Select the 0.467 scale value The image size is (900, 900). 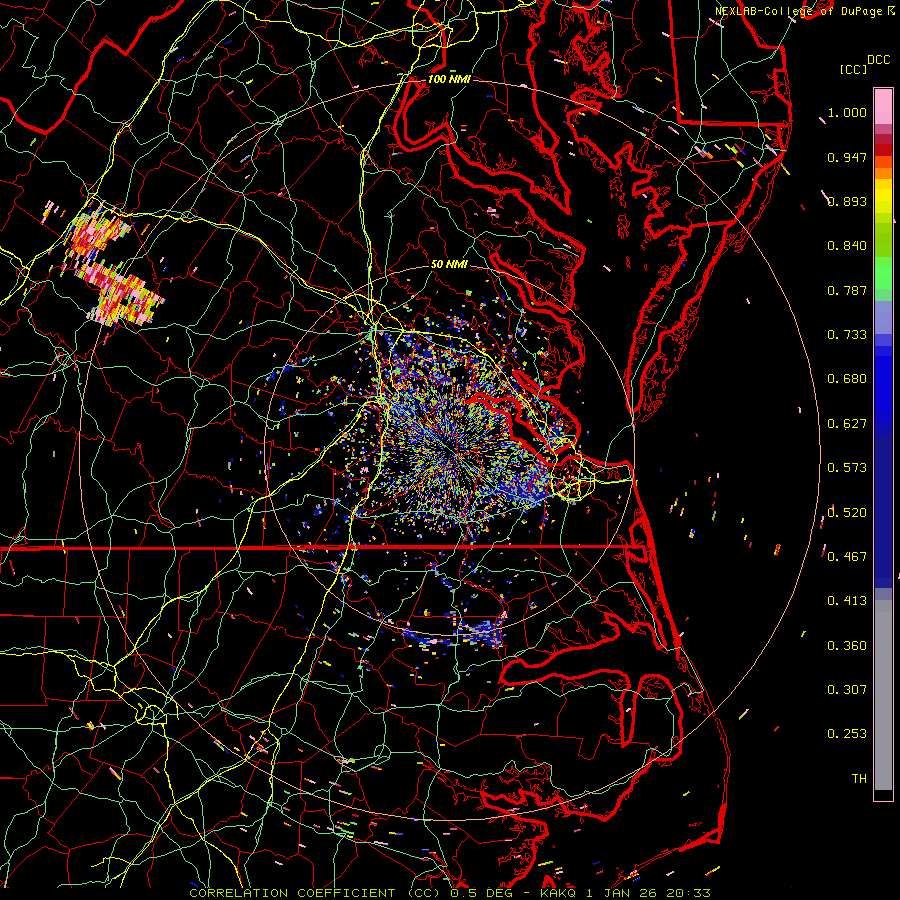(847, 557)
